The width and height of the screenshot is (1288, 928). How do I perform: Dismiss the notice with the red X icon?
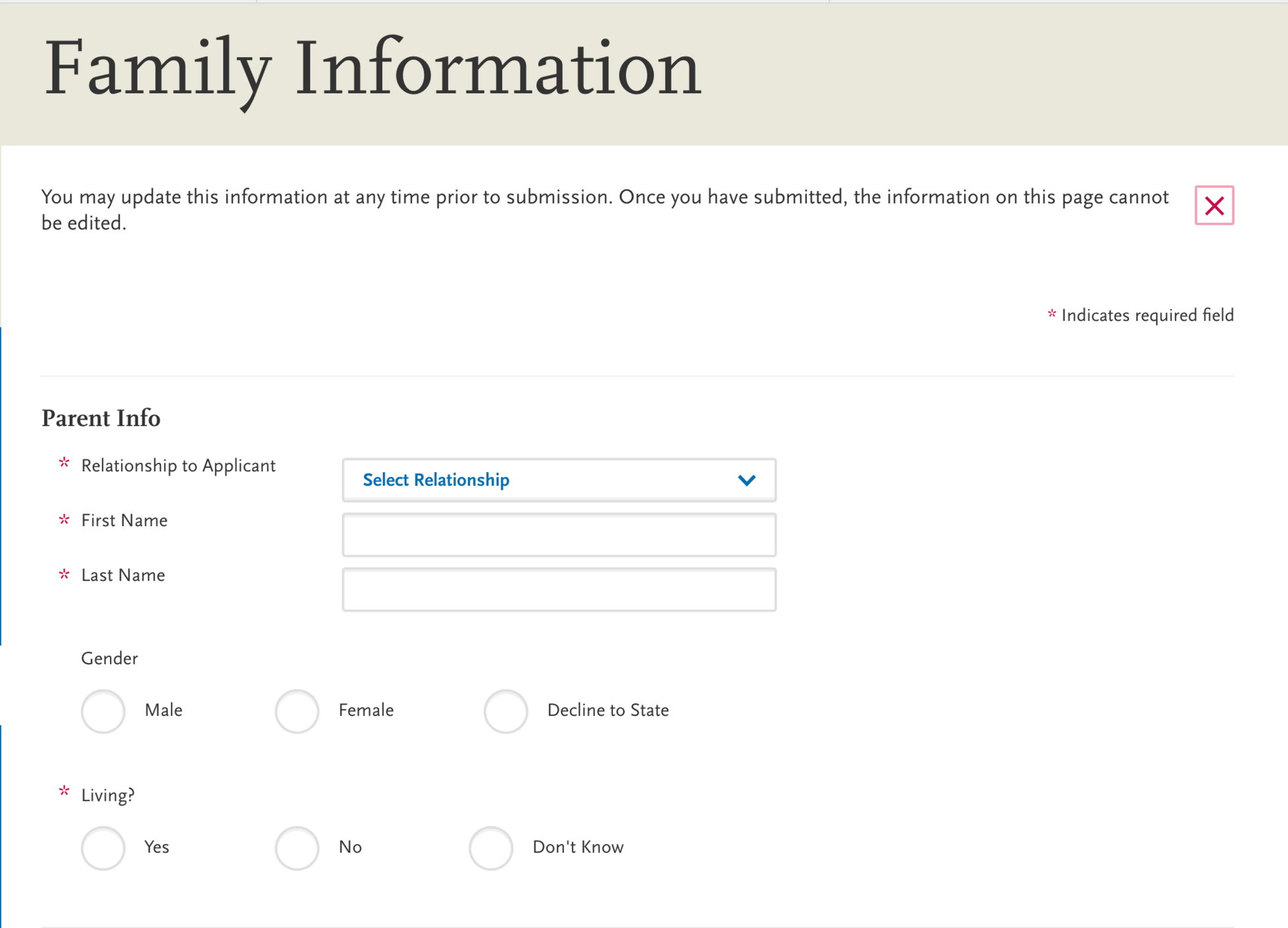(x=1213, y=206)
